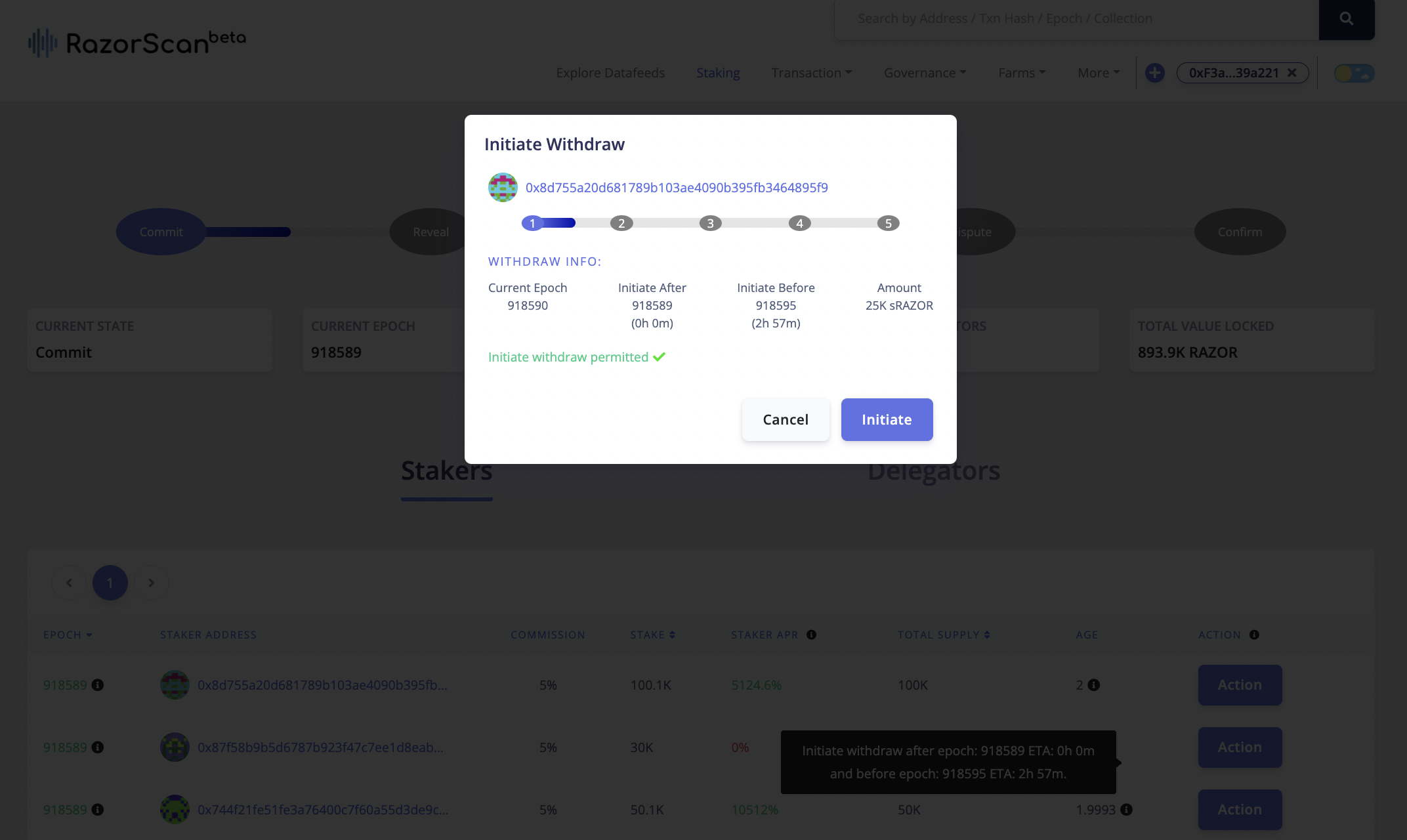Image resolution: width=1407 pixels, height=840 pixels.
Task: Click Cancel in the Initiate Withdraw modal
Action: [x=786, y=419]
